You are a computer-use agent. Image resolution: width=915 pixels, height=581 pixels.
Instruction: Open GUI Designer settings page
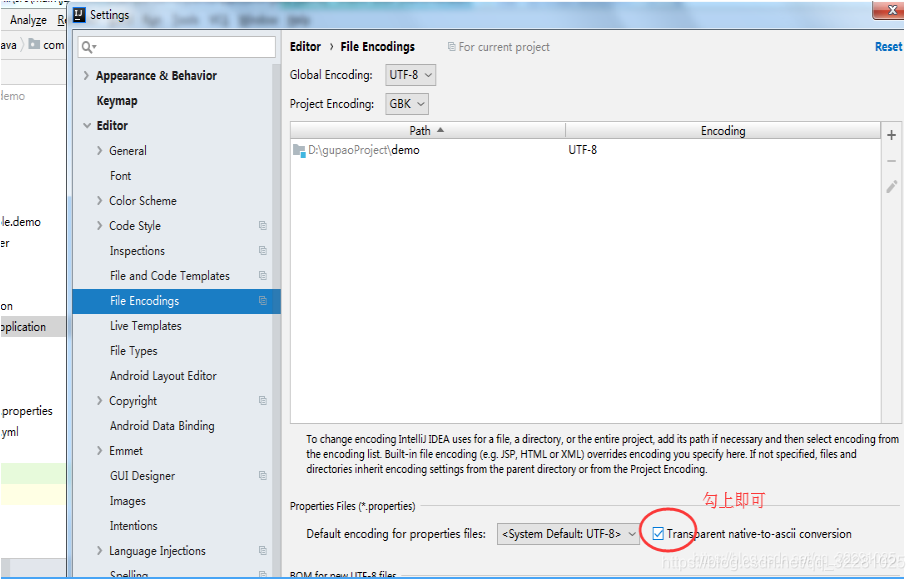tap(142, 476)
